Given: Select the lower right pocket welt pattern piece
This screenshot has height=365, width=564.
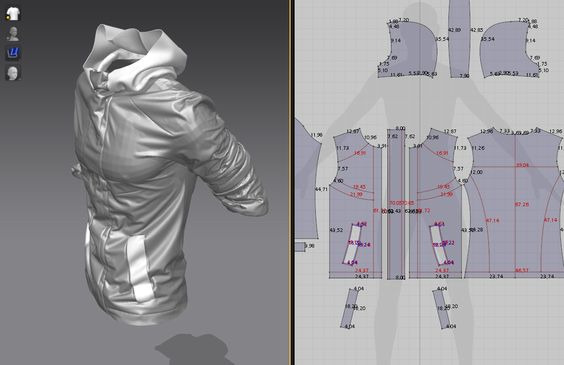Looking at the screenshot, I should tap(440, 309).
